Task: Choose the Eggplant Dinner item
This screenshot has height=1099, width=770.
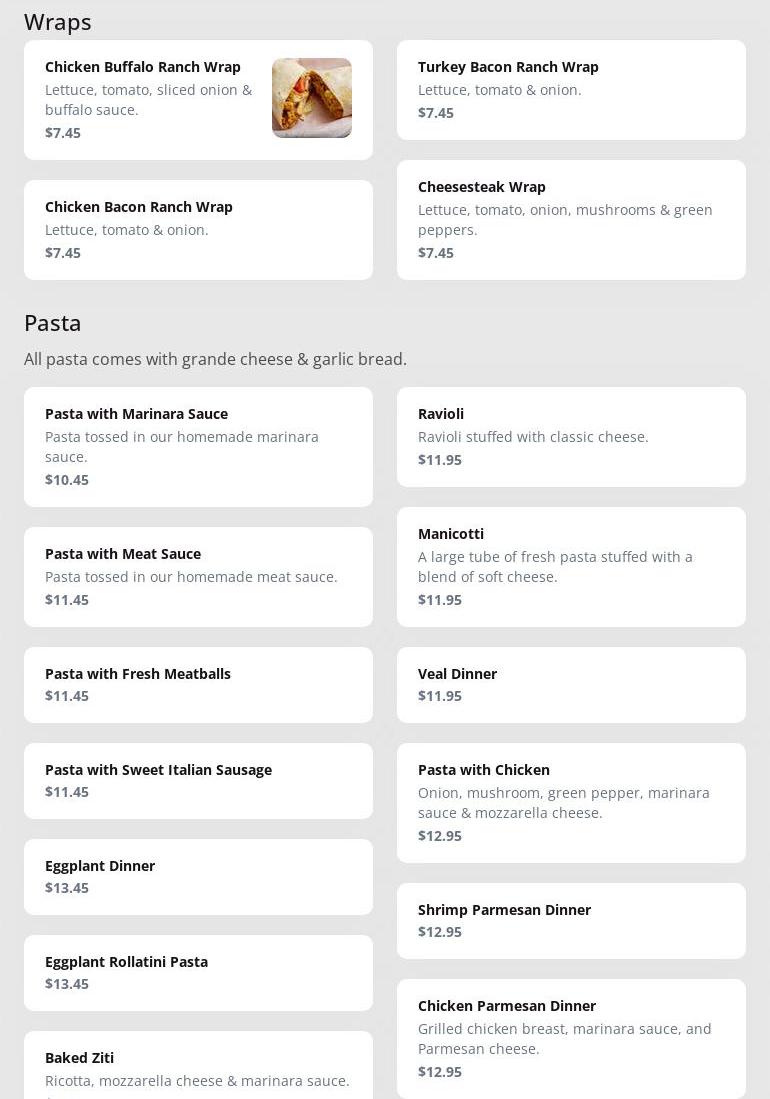Action: click(198, 877)
